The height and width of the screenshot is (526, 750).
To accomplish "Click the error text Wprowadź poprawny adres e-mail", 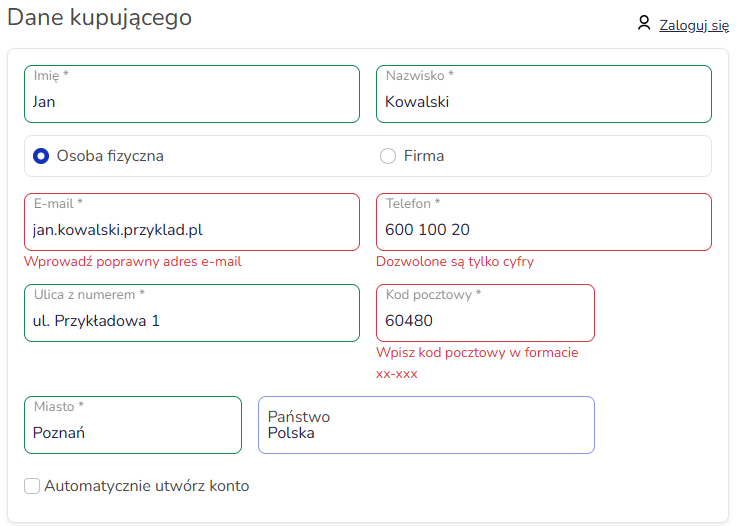I will [133, 262].
